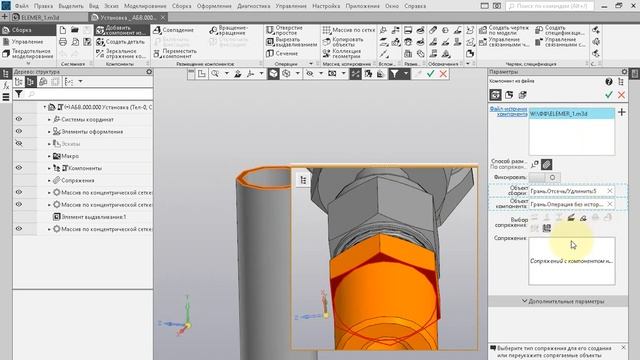Open a file via the folder icon
This screenshot has width=640, height=360.
[75, 30]
